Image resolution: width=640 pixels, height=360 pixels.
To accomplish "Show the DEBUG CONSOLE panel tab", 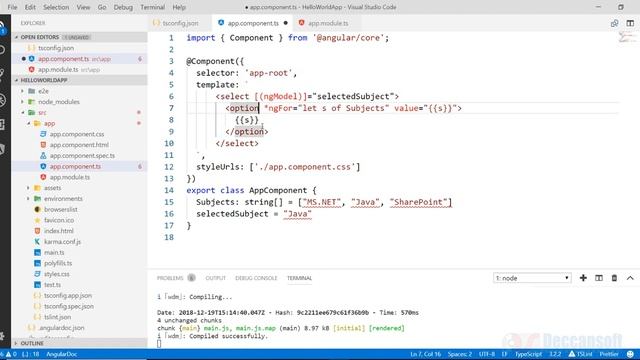I will (256, 278).
